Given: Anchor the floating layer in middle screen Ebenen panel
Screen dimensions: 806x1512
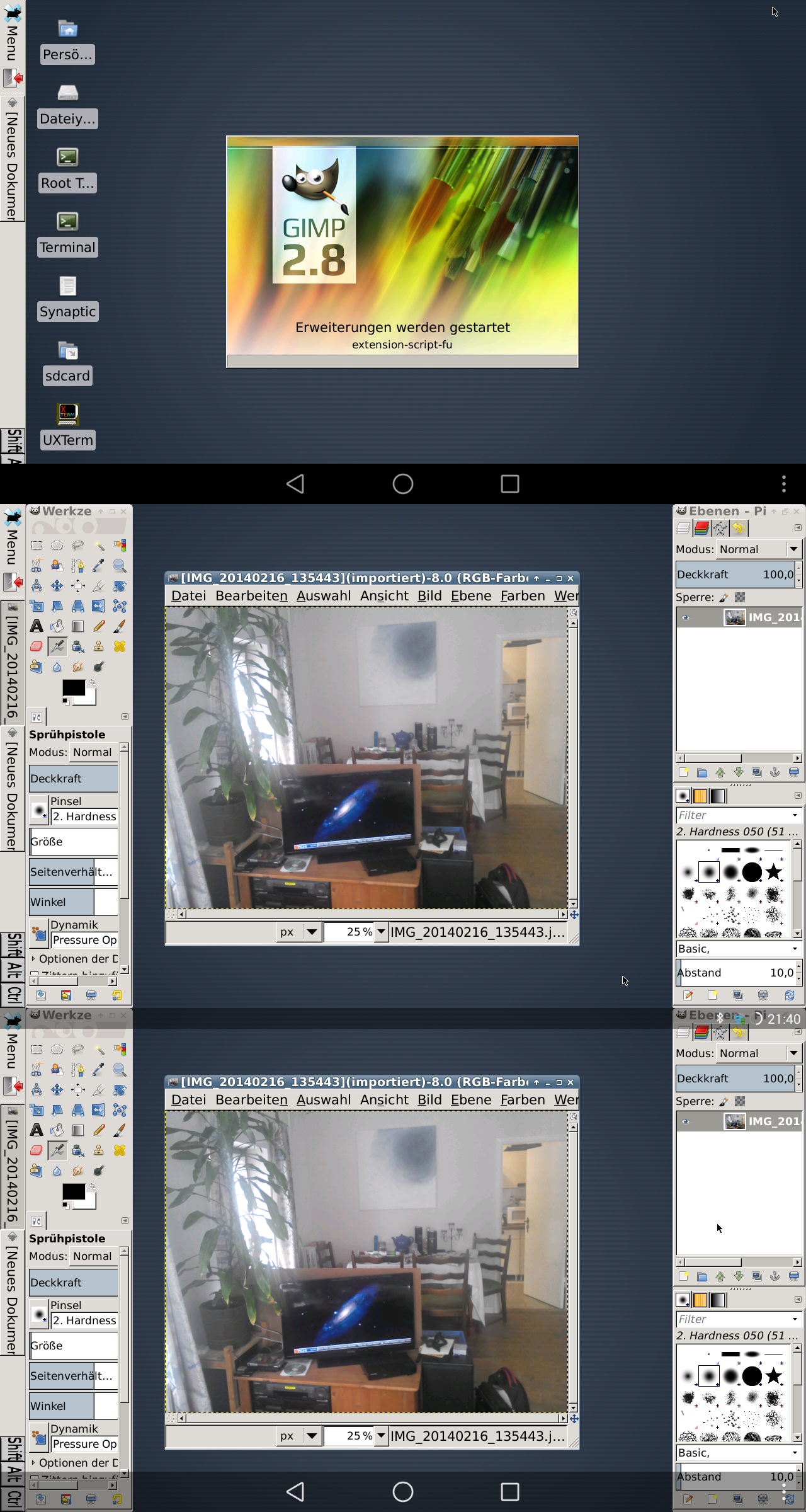Looking at the screenshot, I should point(775,772).
